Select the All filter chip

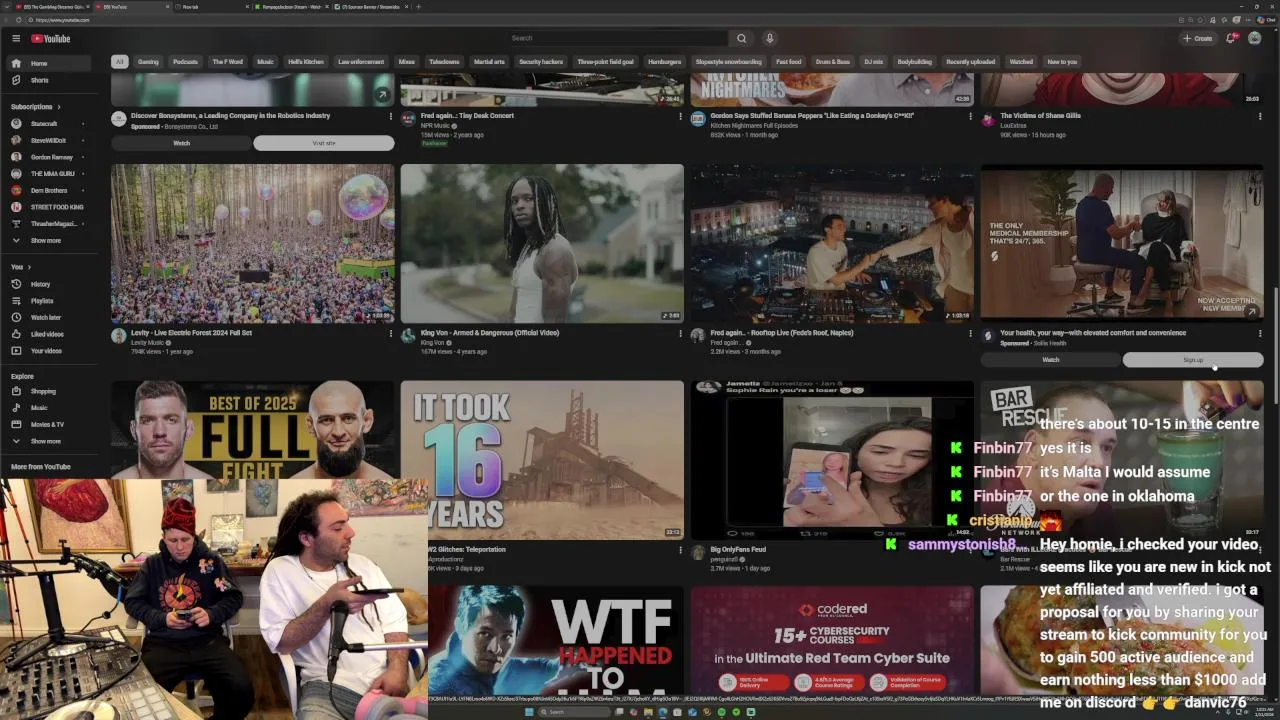click(x=119, y=62)
